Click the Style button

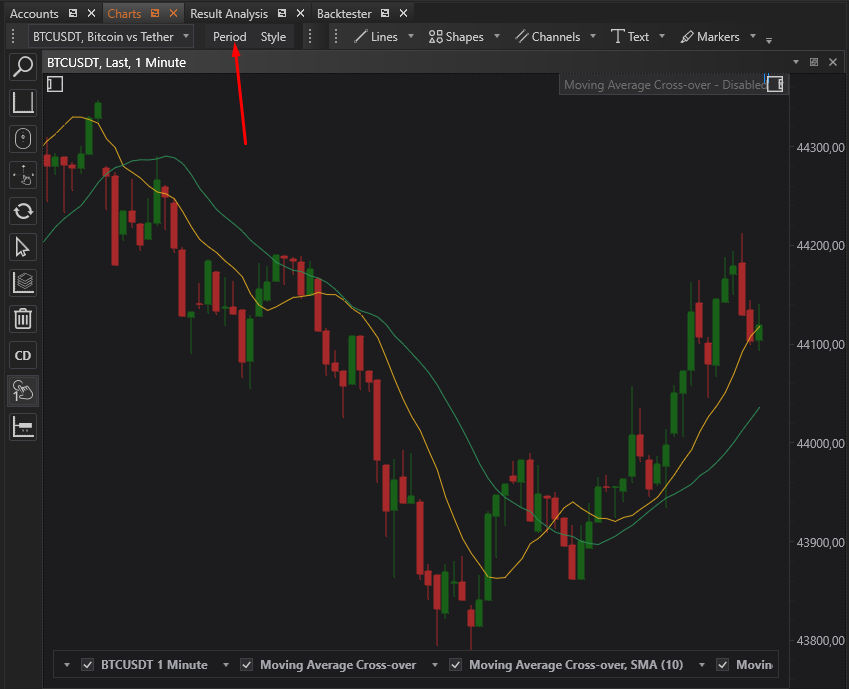(273, 36)
